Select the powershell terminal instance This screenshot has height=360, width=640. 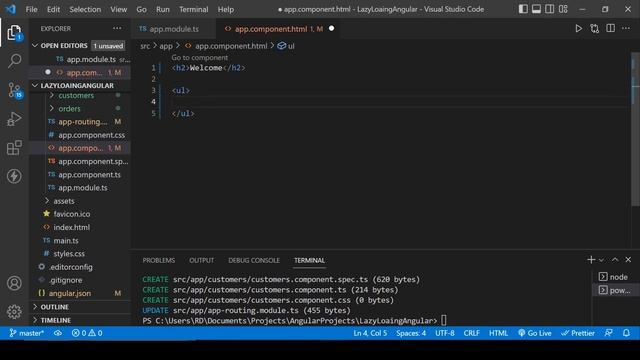click(615, 290)
